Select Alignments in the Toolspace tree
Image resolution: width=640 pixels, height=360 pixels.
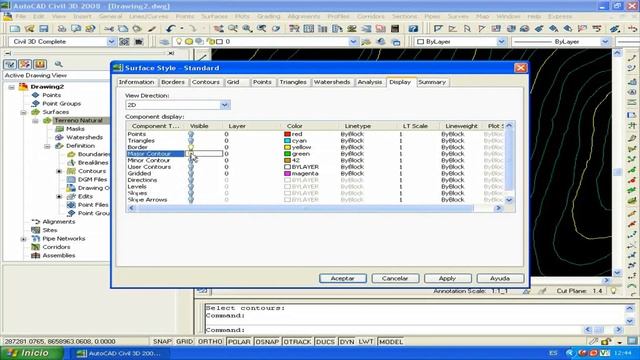click(x=59, y=222)
